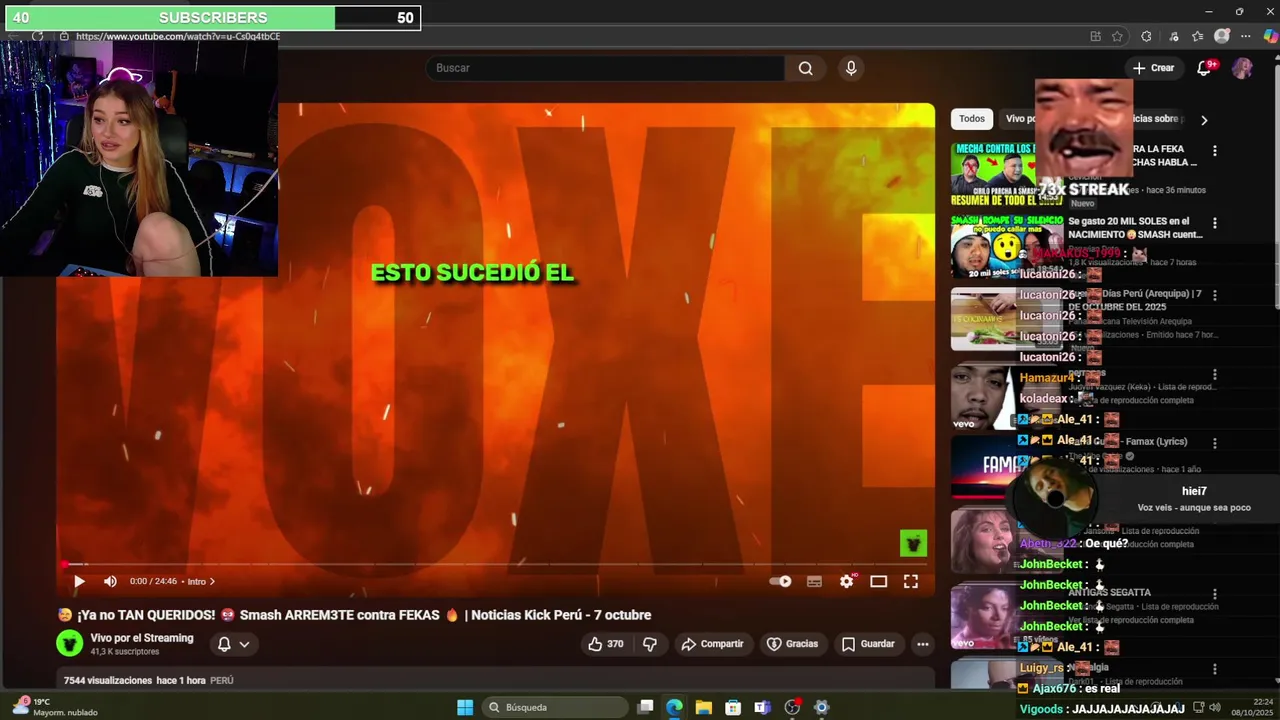Viewport: 1280px width, 720px height.
Task: Open SMASH ROMPE SU SILENCIO thumbnail
Action: [x=1006, y=247]
